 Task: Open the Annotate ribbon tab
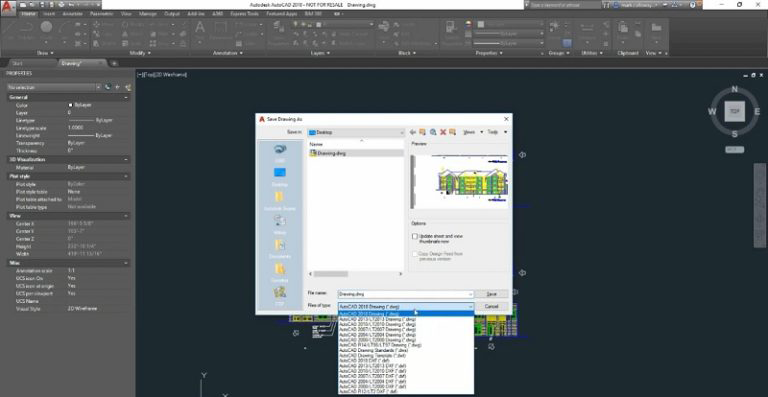[72, 14]
